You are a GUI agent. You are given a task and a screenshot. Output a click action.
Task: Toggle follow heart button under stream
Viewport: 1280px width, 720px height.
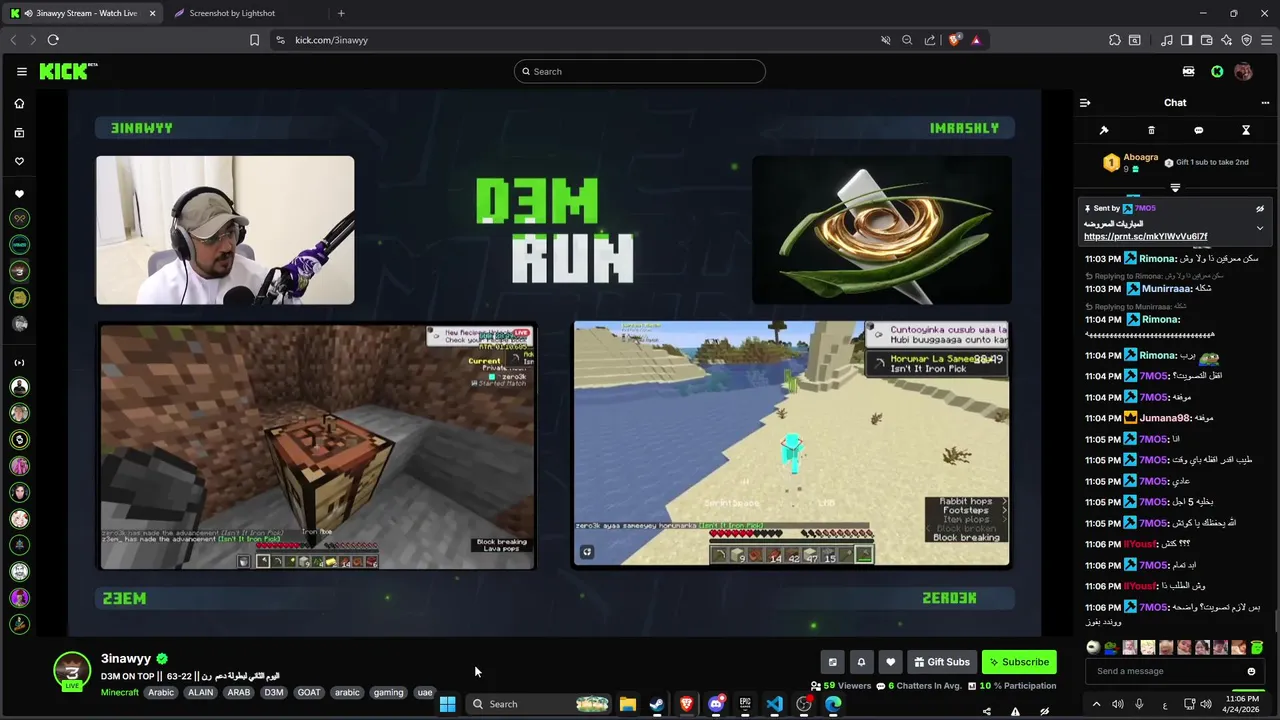click(890, 662)
